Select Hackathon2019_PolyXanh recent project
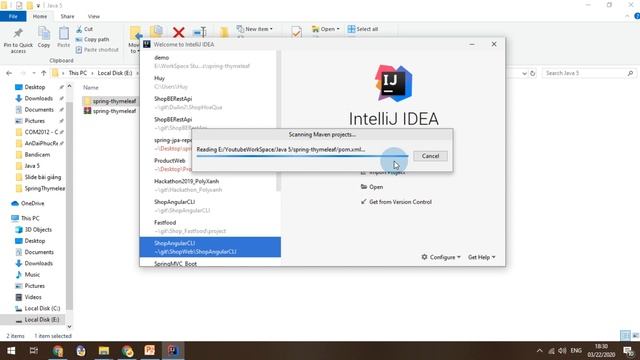This screenshot has width=640, height=360. (210, 185)
